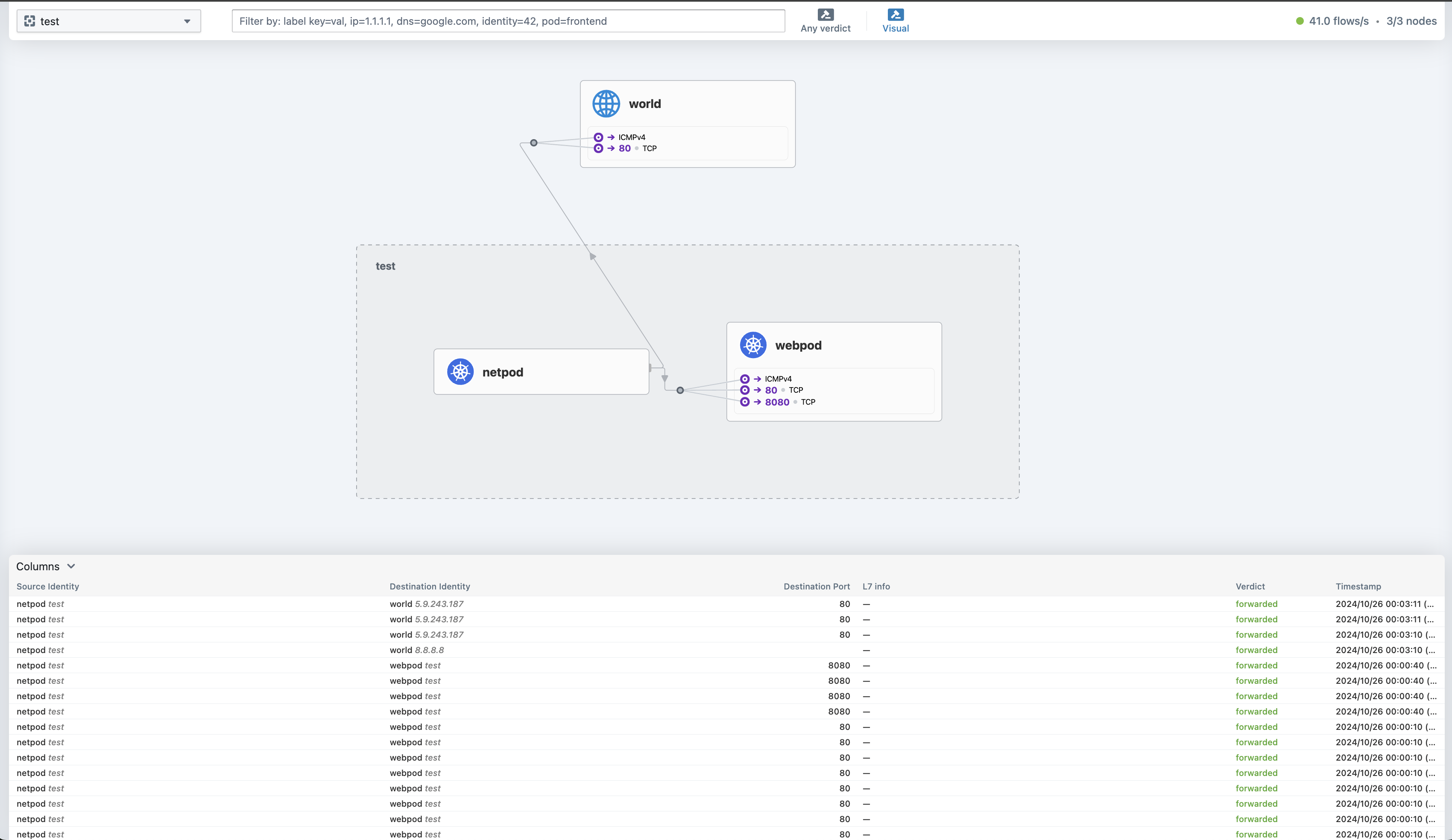The width and height of the screenshot is (1452, 840).
Task: Click the namespace dropdown arrow
Action: click(187, 21)
